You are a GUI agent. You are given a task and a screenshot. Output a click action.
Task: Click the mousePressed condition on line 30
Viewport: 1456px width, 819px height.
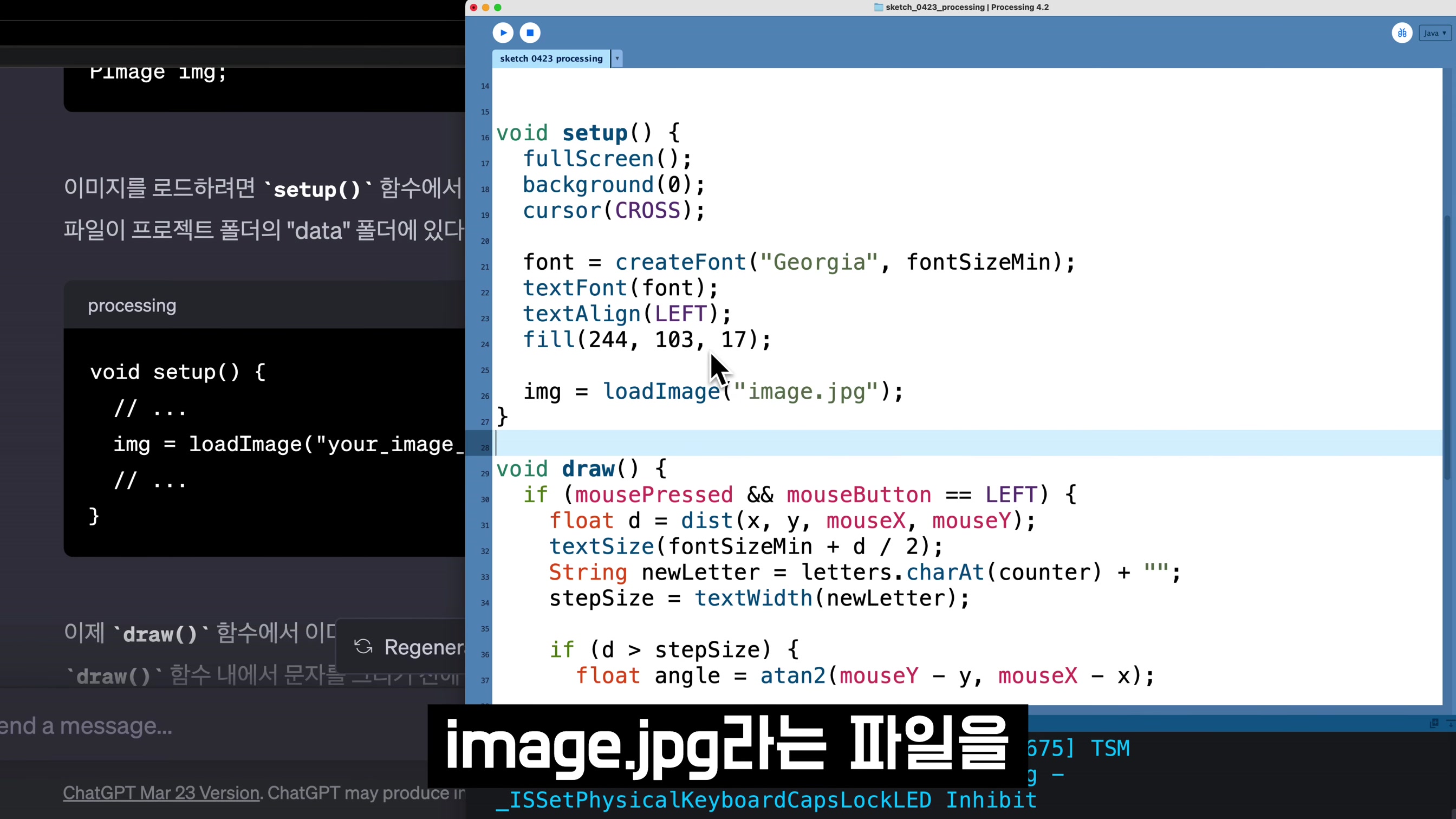[653, 495]
